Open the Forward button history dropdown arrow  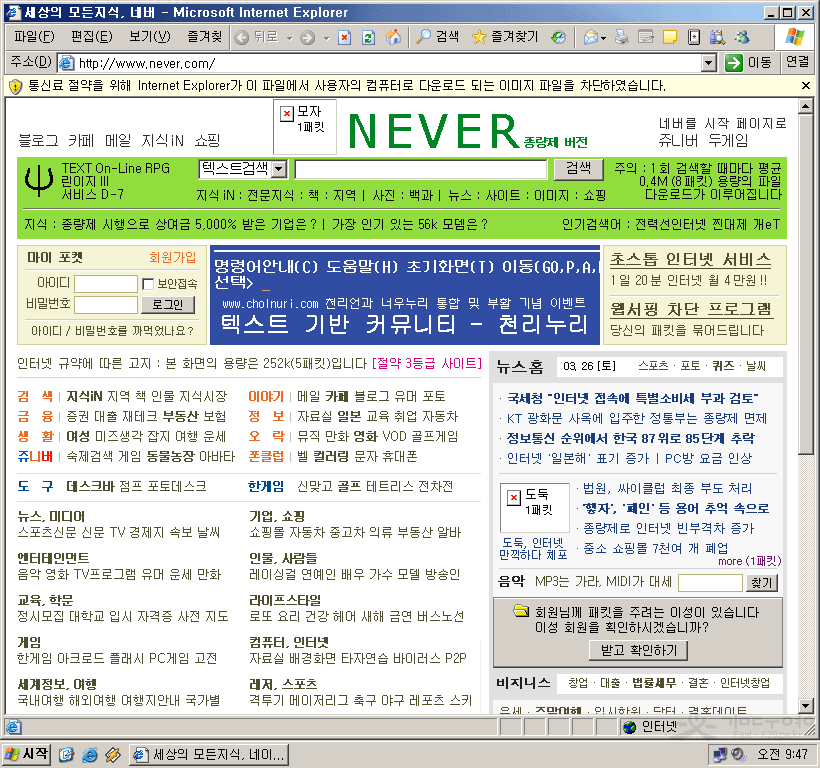point(326,38)
